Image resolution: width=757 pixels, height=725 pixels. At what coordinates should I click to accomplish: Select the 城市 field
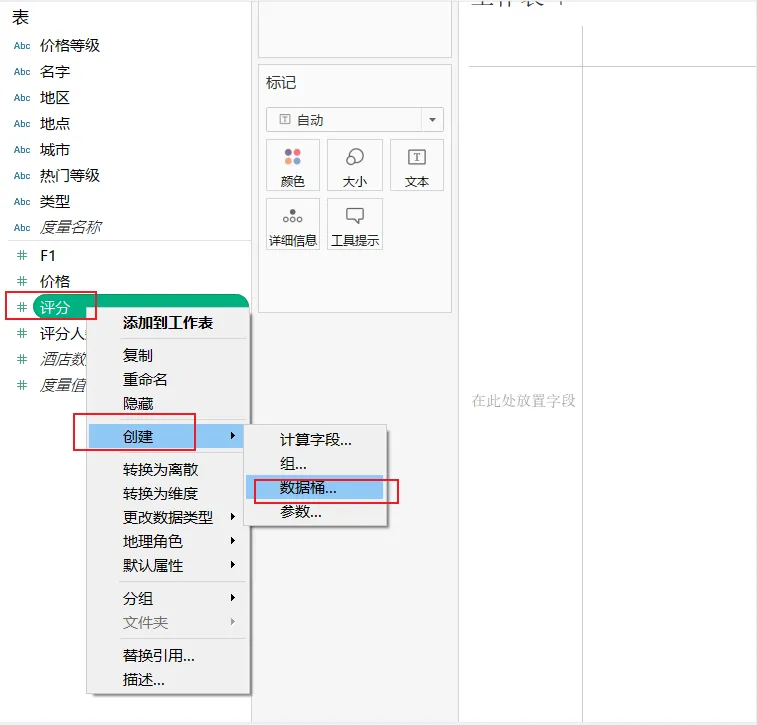point(55,150)
